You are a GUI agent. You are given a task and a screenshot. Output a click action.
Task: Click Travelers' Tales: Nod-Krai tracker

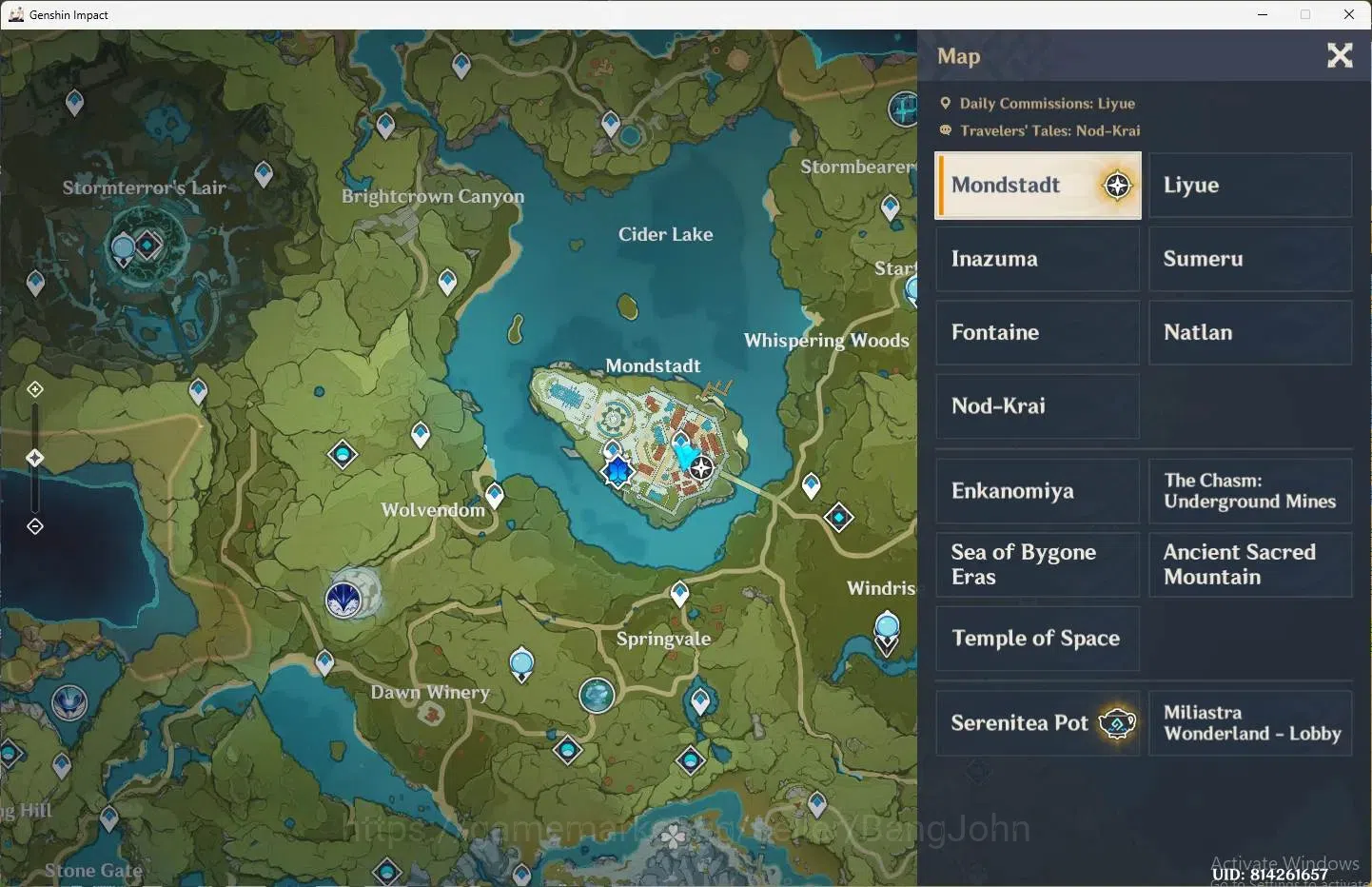pos(1039,130)
